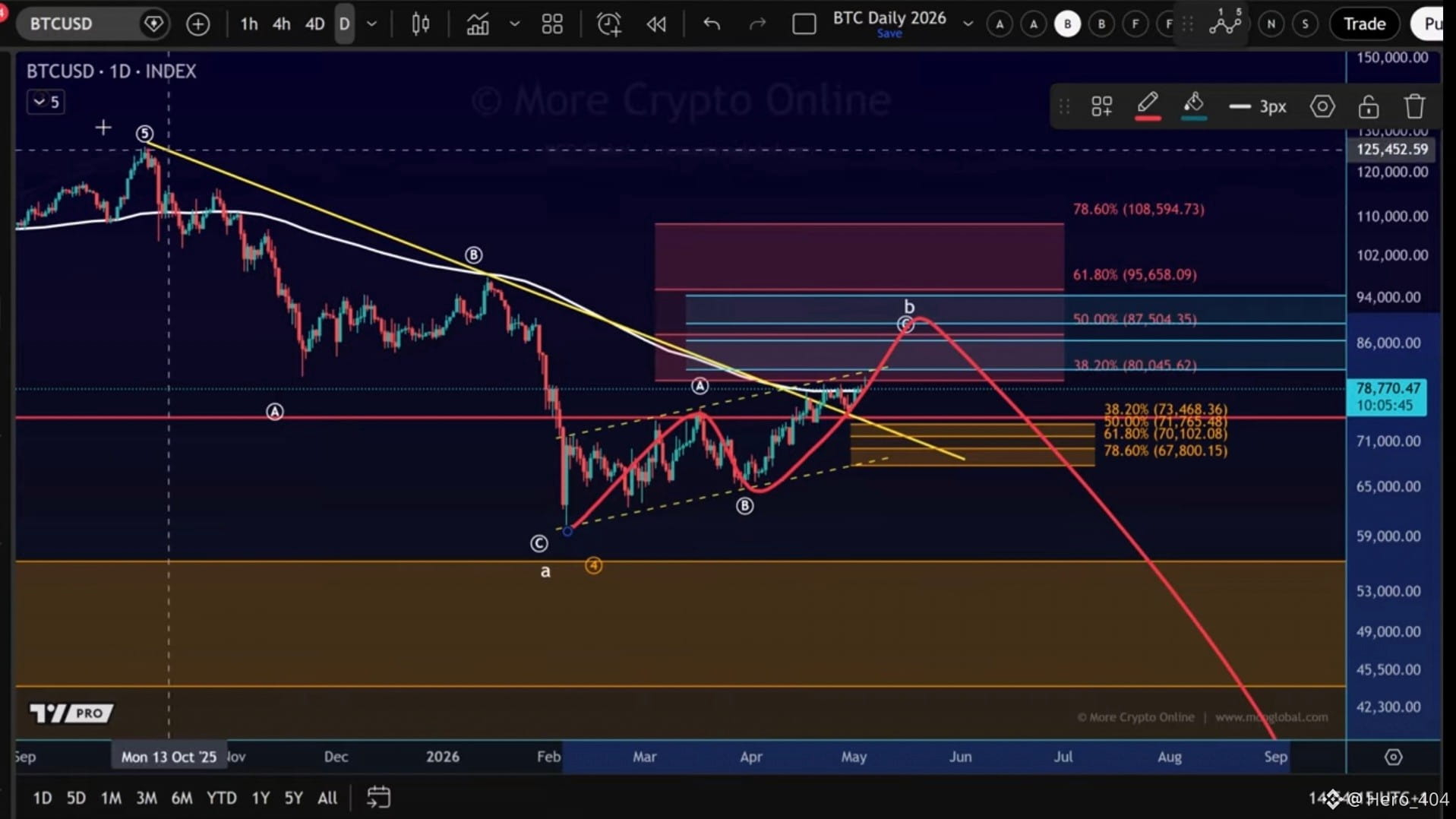Screen dimensions: 1456x819
Task: Open the go-to-date calendar icon
Action: coord(378,797)
